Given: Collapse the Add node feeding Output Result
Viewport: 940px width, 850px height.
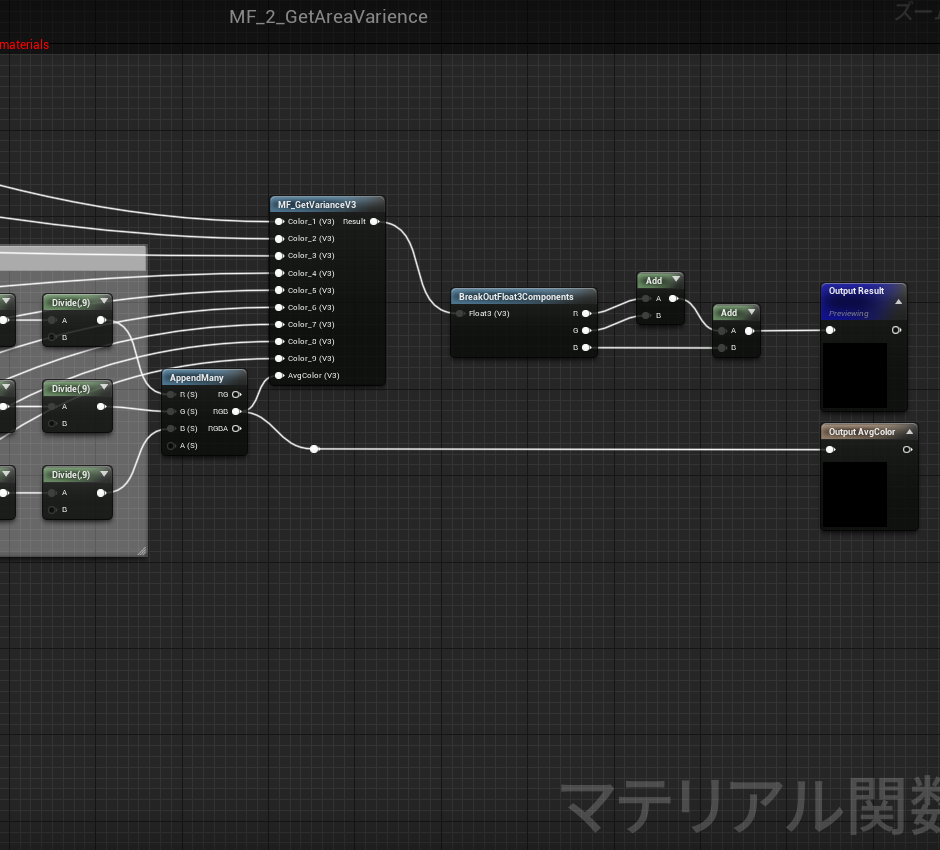Looking at the screenshot, I should [752, 312].
